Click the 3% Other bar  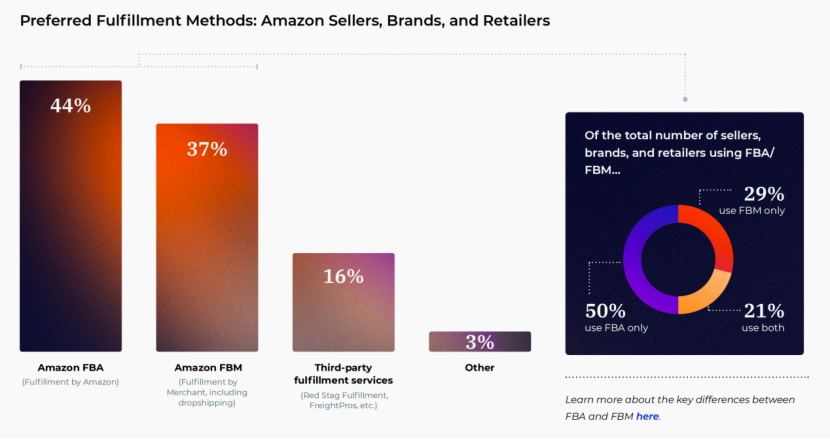pos(479,342)
